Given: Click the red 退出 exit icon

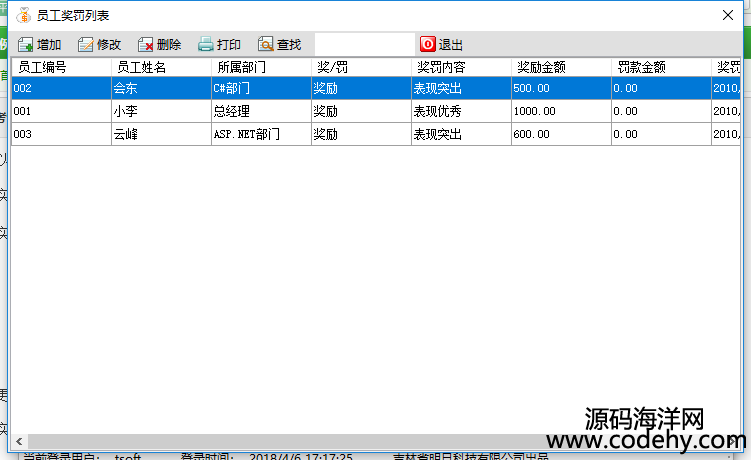Looking at the screenshot, I should 427,44.
